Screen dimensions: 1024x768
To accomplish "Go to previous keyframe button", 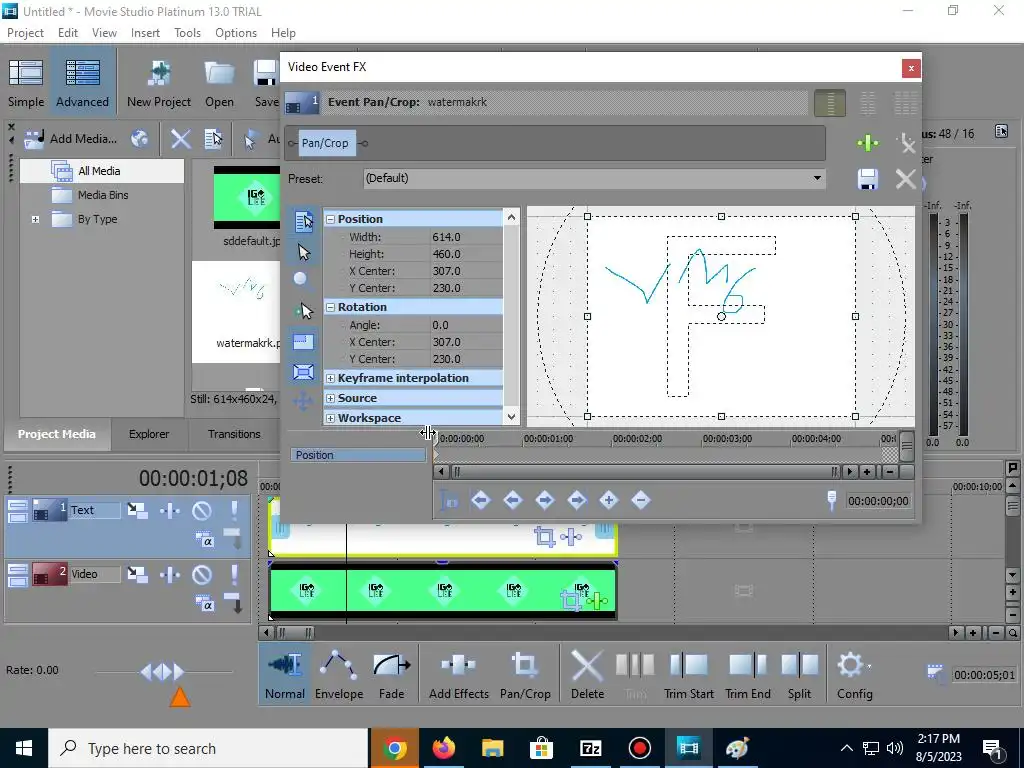I will coord(513,501).
